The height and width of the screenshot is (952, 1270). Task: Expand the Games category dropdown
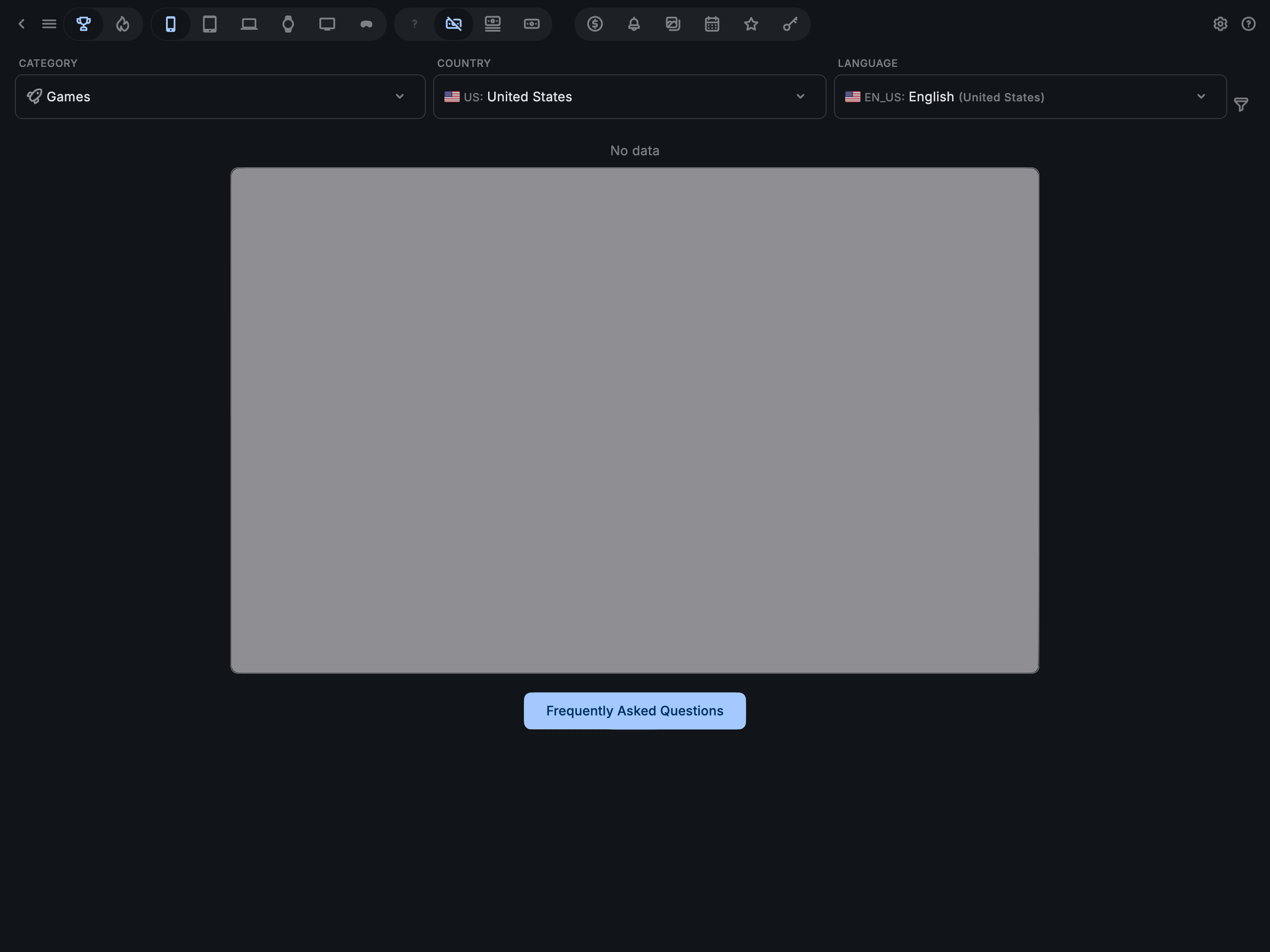click(x=400, y=97)
